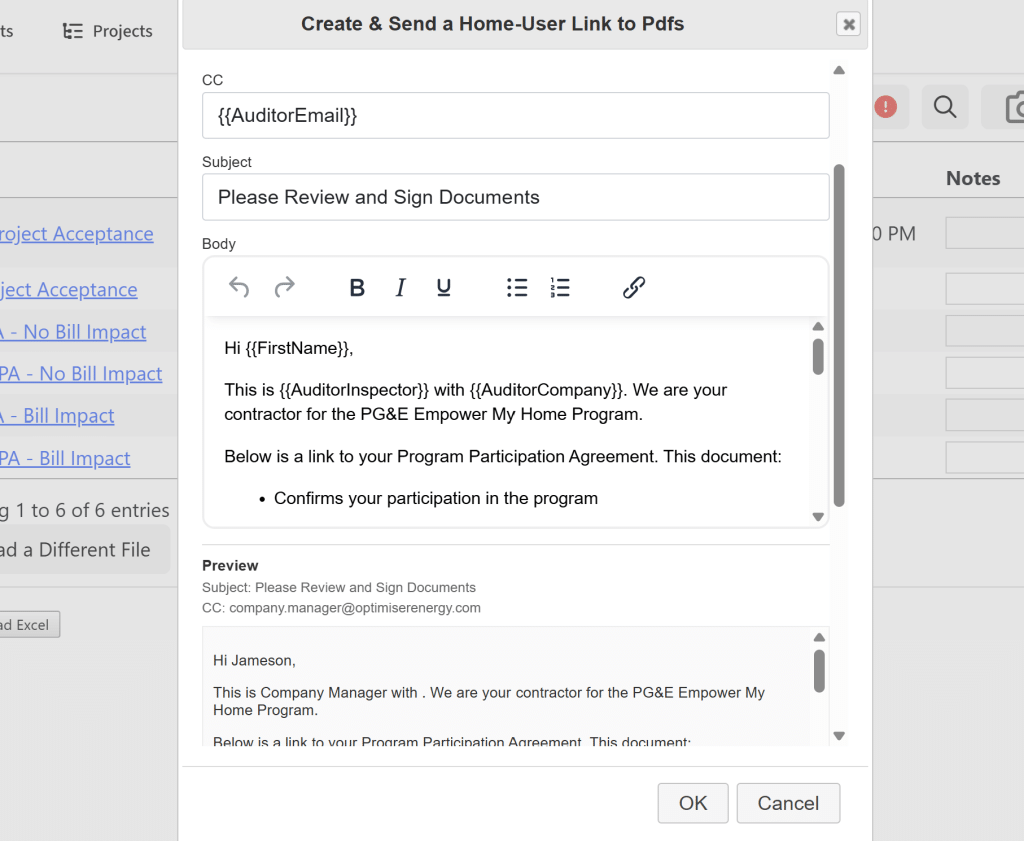
Task: Toggle italic formatting
Action: pyautogui.click(x=400, y=287)
